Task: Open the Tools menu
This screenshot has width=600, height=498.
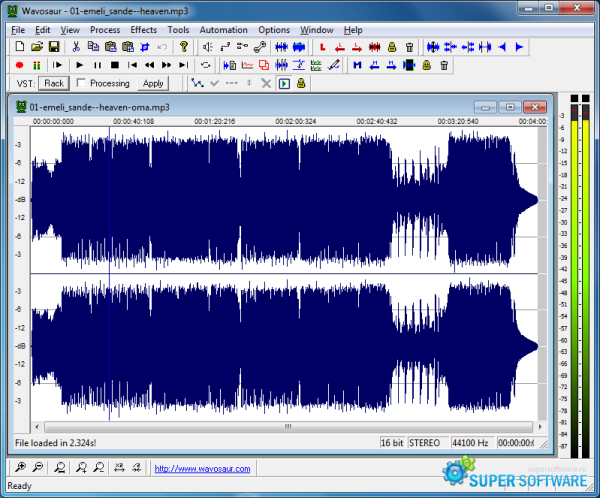Action: click(x=178, y=30)
